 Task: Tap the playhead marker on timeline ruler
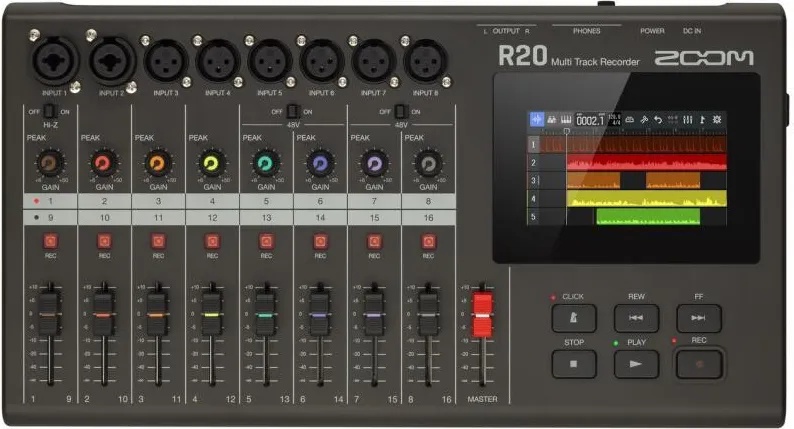(x=566, y=131)
